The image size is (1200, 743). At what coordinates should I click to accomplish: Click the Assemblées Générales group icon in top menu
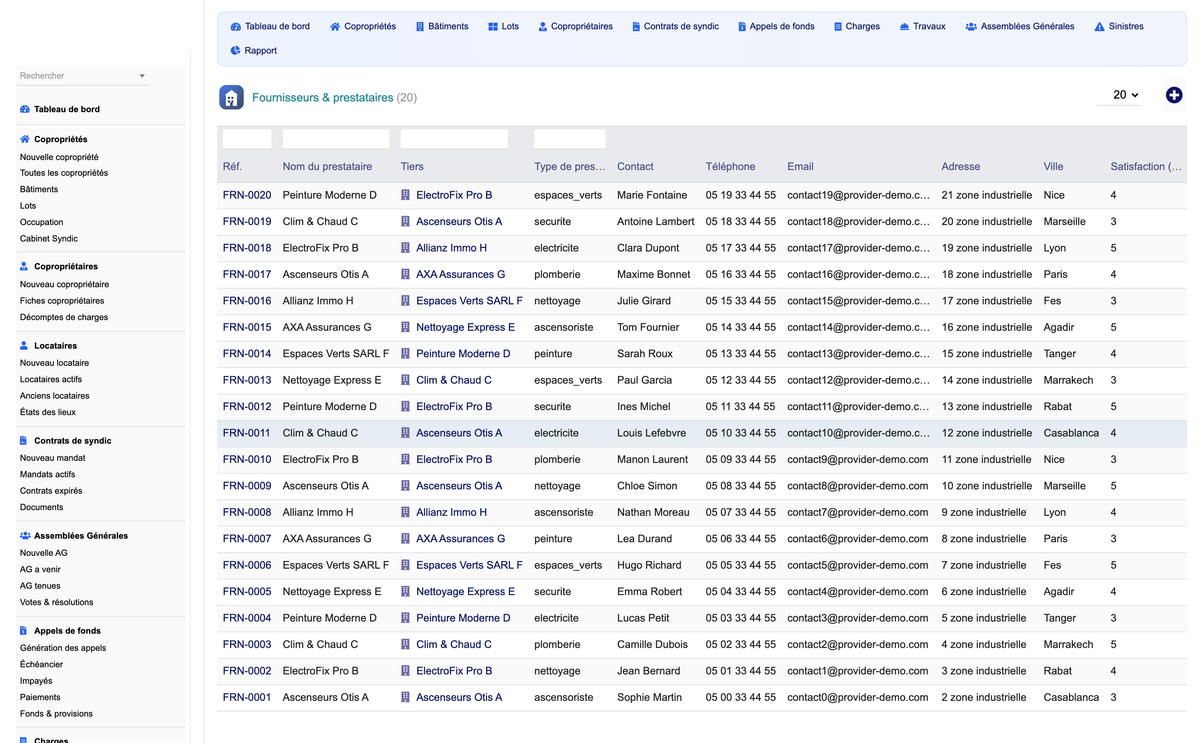[971, 27]
